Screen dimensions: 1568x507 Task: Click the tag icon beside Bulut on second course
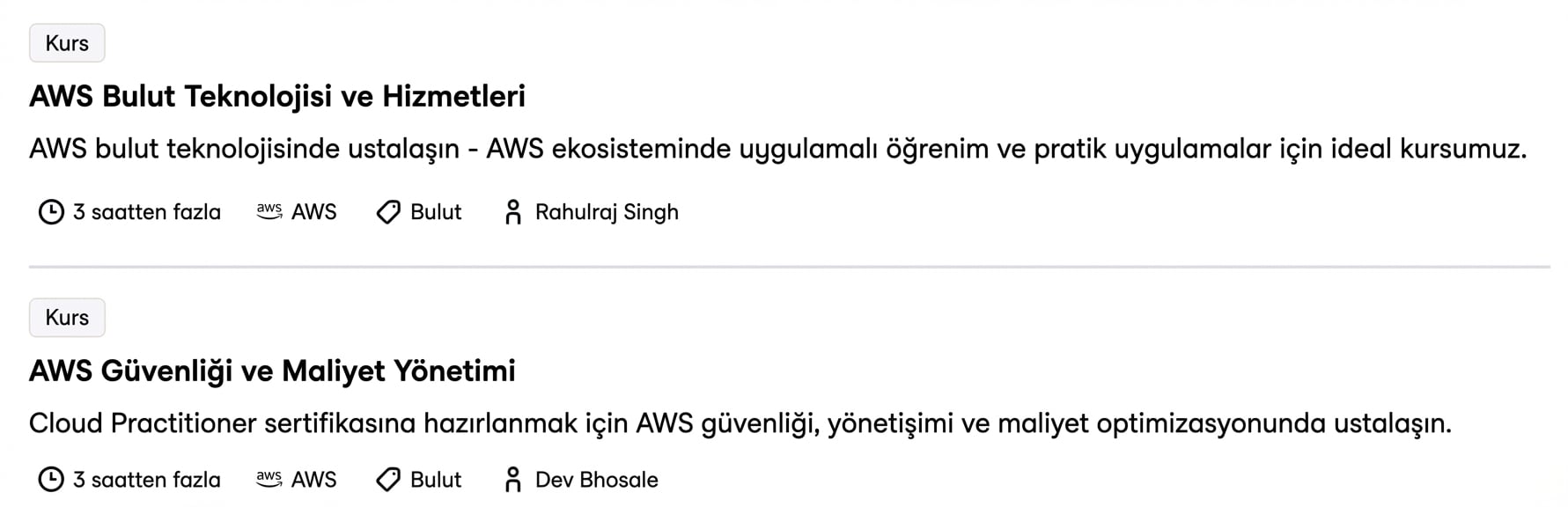pos(387,480)
